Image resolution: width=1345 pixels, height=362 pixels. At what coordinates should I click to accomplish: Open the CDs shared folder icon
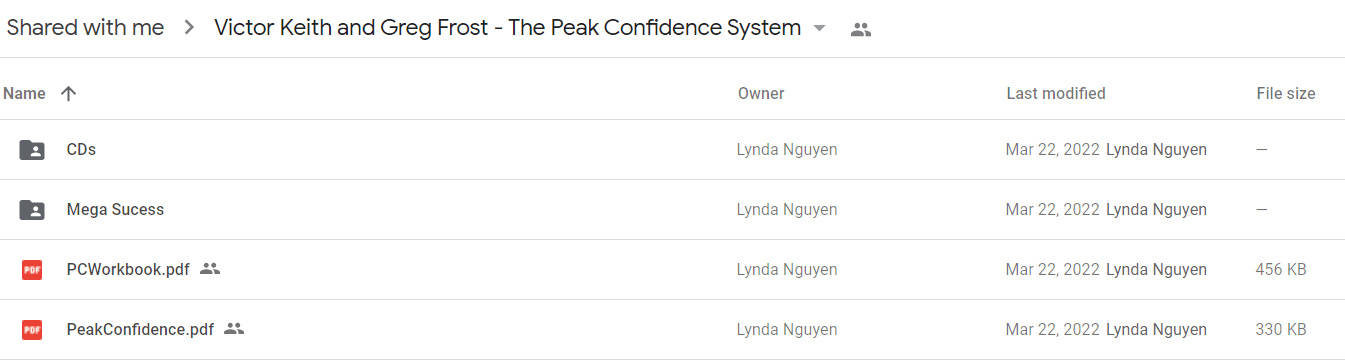click(32, 150)
